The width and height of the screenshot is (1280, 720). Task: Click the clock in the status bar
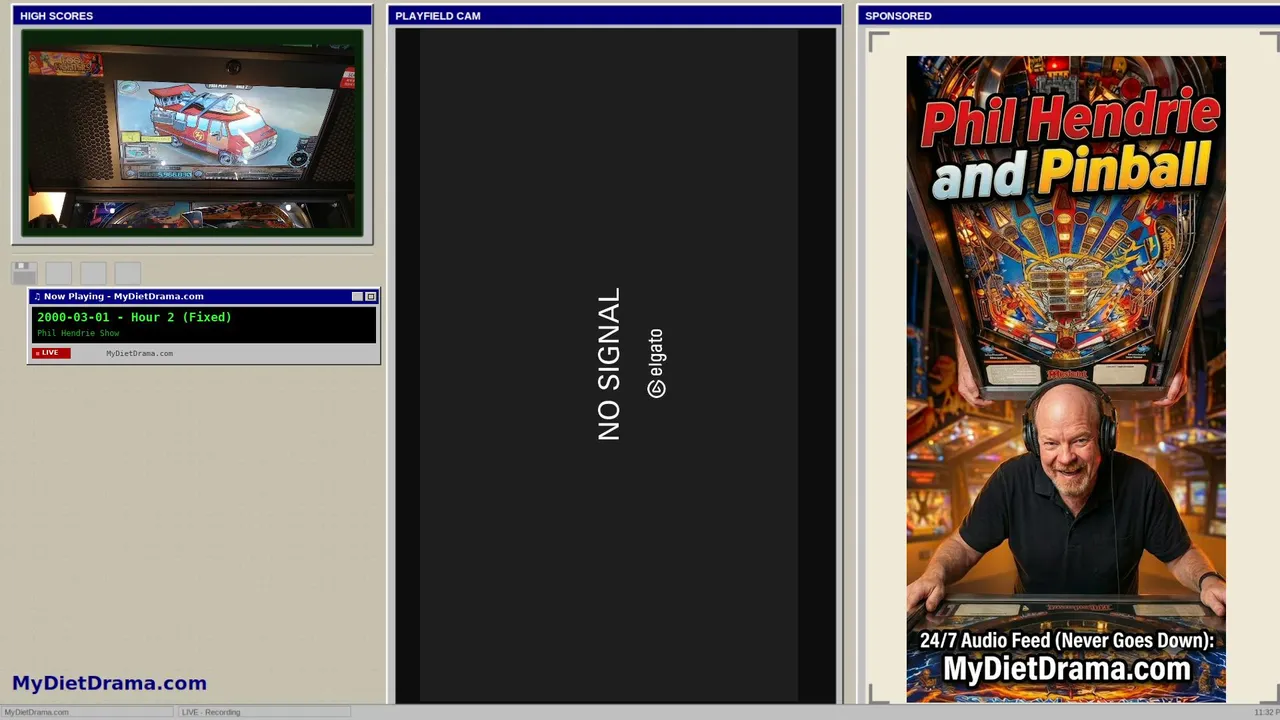[x=1266, y=712]
